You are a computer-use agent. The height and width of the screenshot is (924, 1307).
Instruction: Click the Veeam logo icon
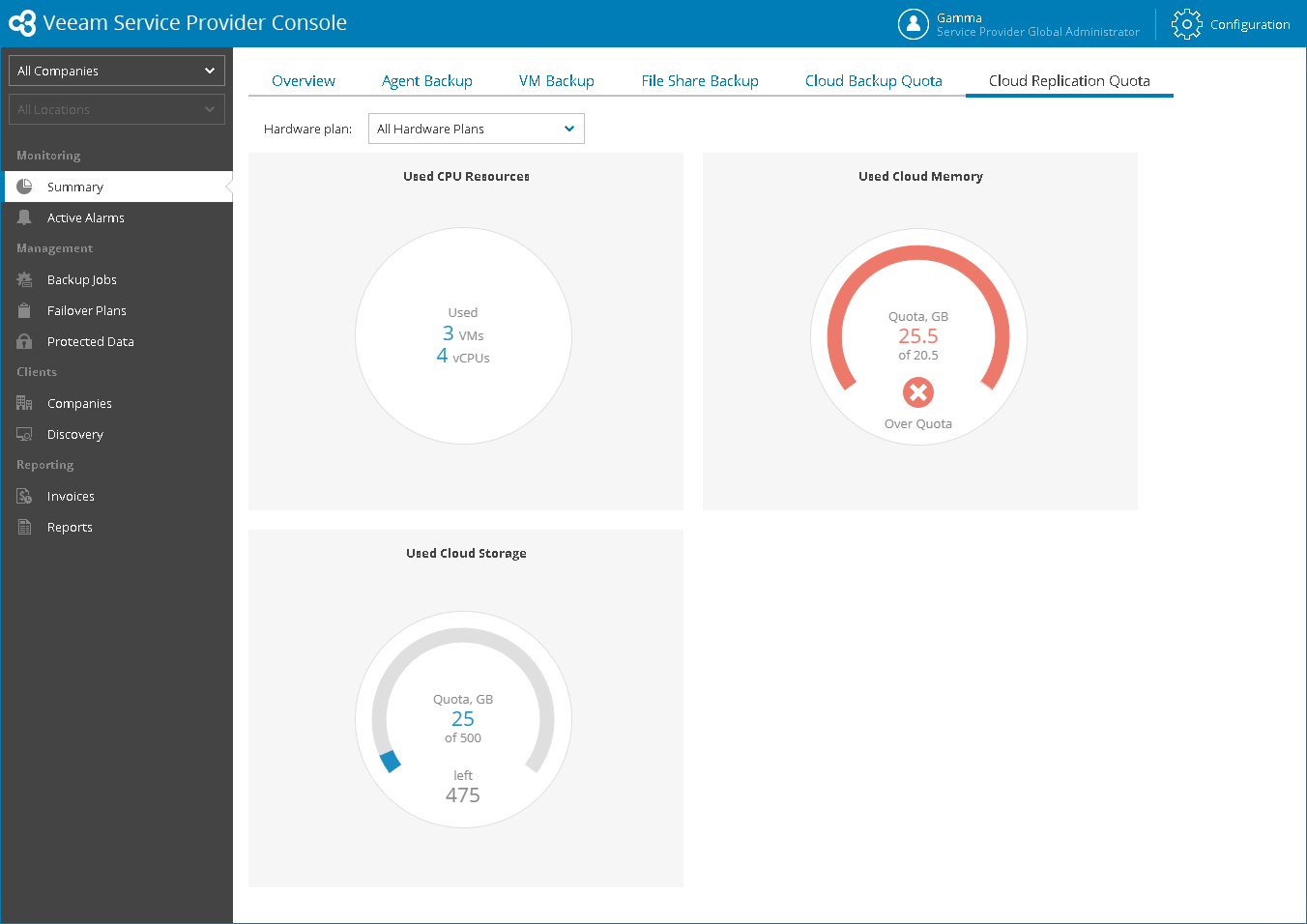(x=22, y=23)
